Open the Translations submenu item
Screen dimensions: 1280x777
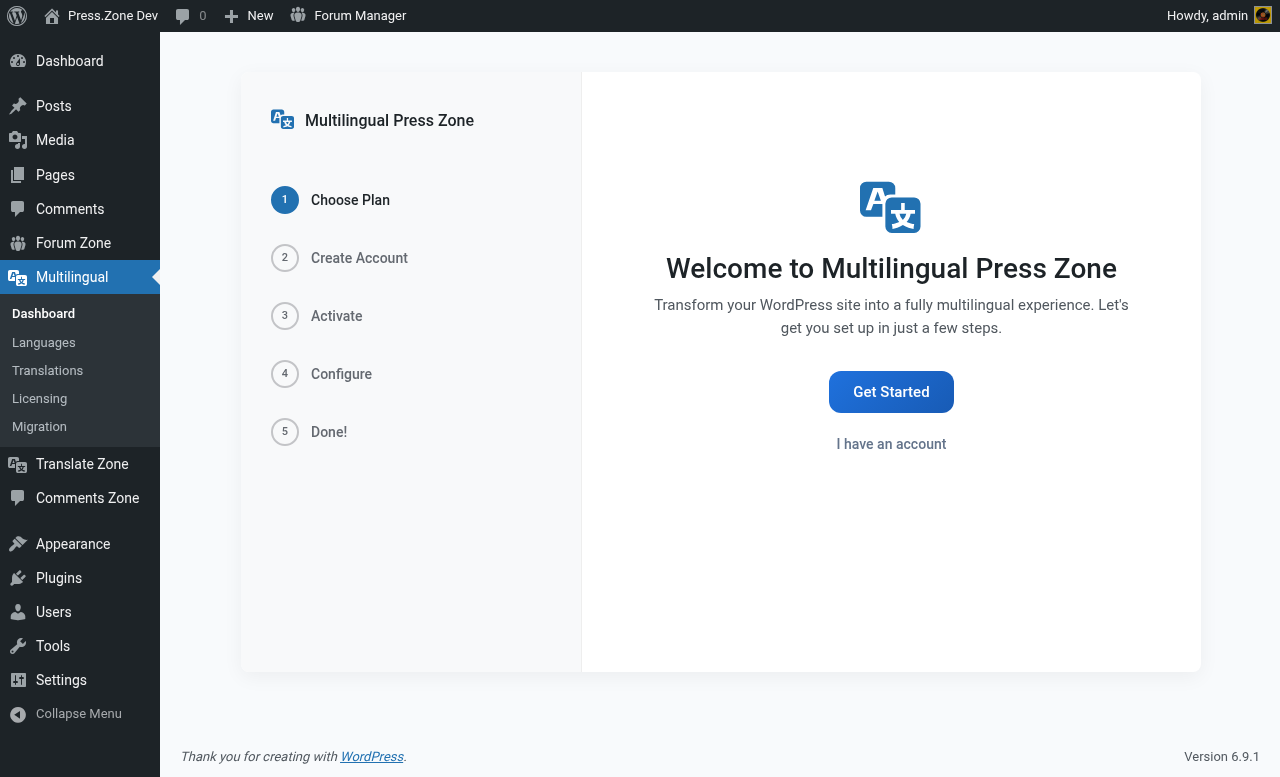click(80, 371)
